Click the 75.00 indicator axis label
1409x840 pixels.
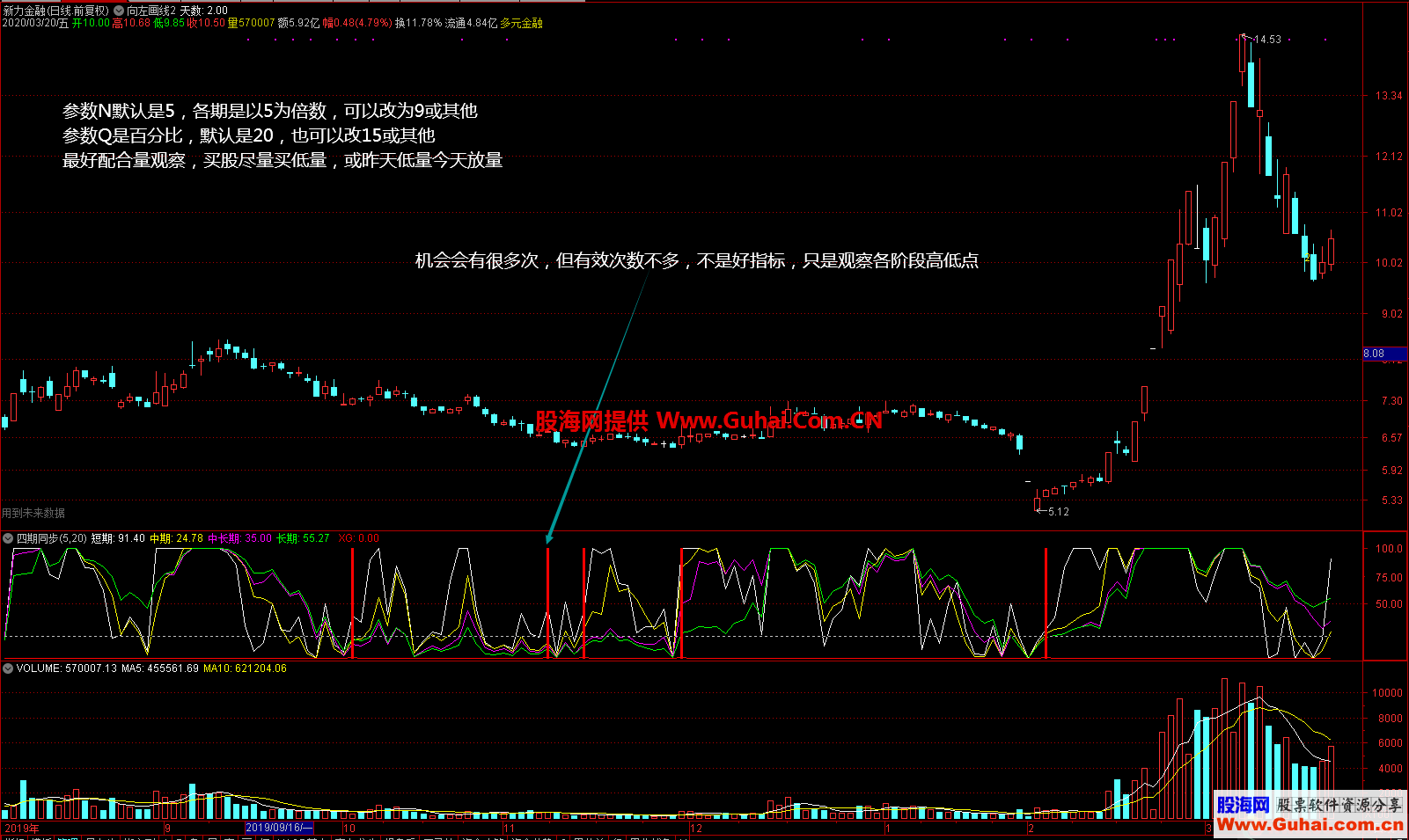pyautogui.click(x=1389, y=578)
